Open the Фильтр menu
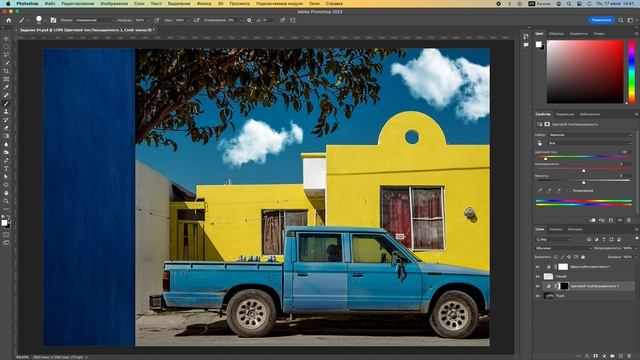 [x=204, y=3]
